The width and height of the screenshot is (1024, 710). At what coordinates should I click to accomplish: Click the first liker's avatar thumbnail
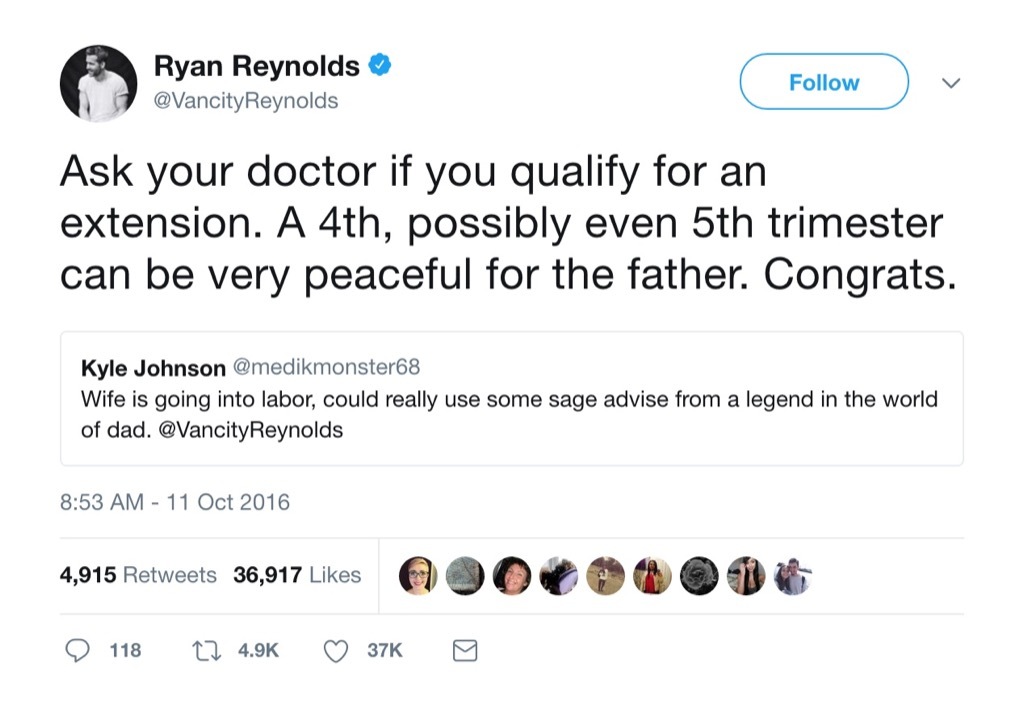[419, 574]
